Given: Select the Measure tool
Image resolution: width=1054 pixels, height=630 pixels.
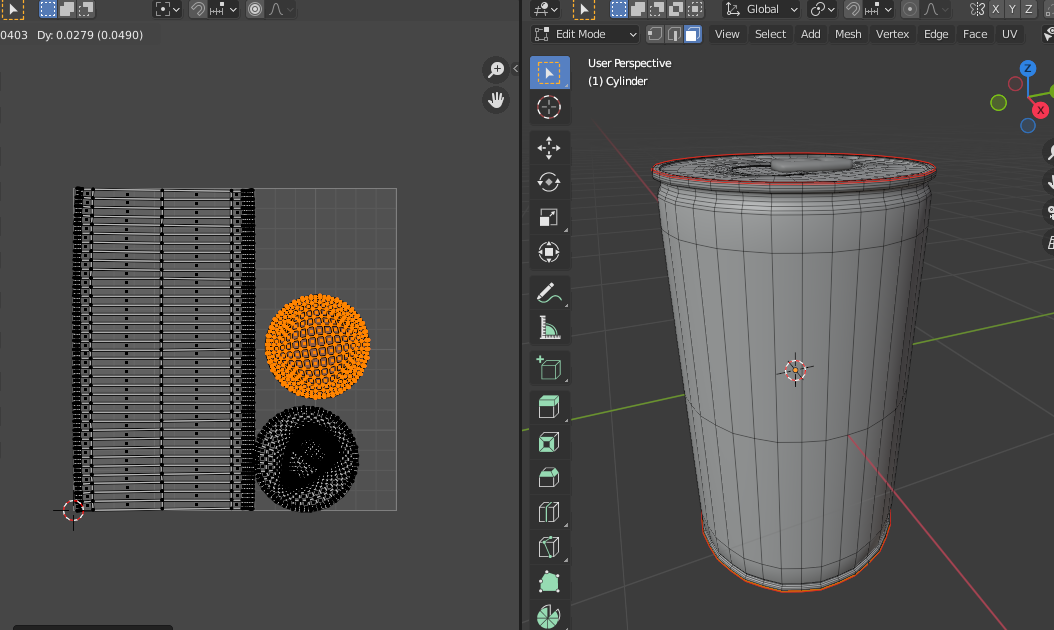Looking at the screenshot, I should click(x=549, y=327).
